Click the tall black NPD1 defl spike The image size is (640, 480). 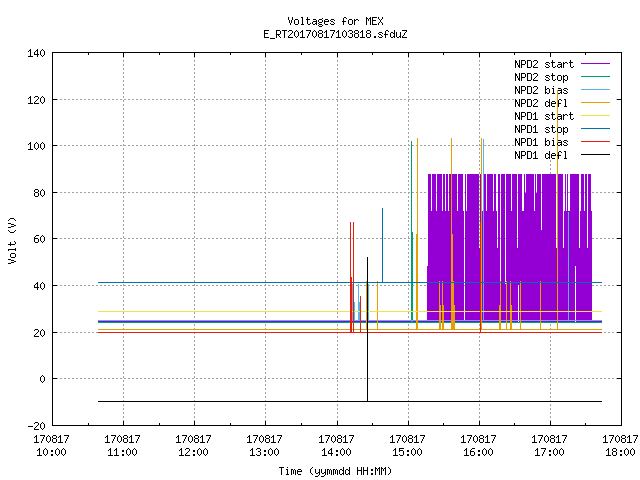(367, 329)
